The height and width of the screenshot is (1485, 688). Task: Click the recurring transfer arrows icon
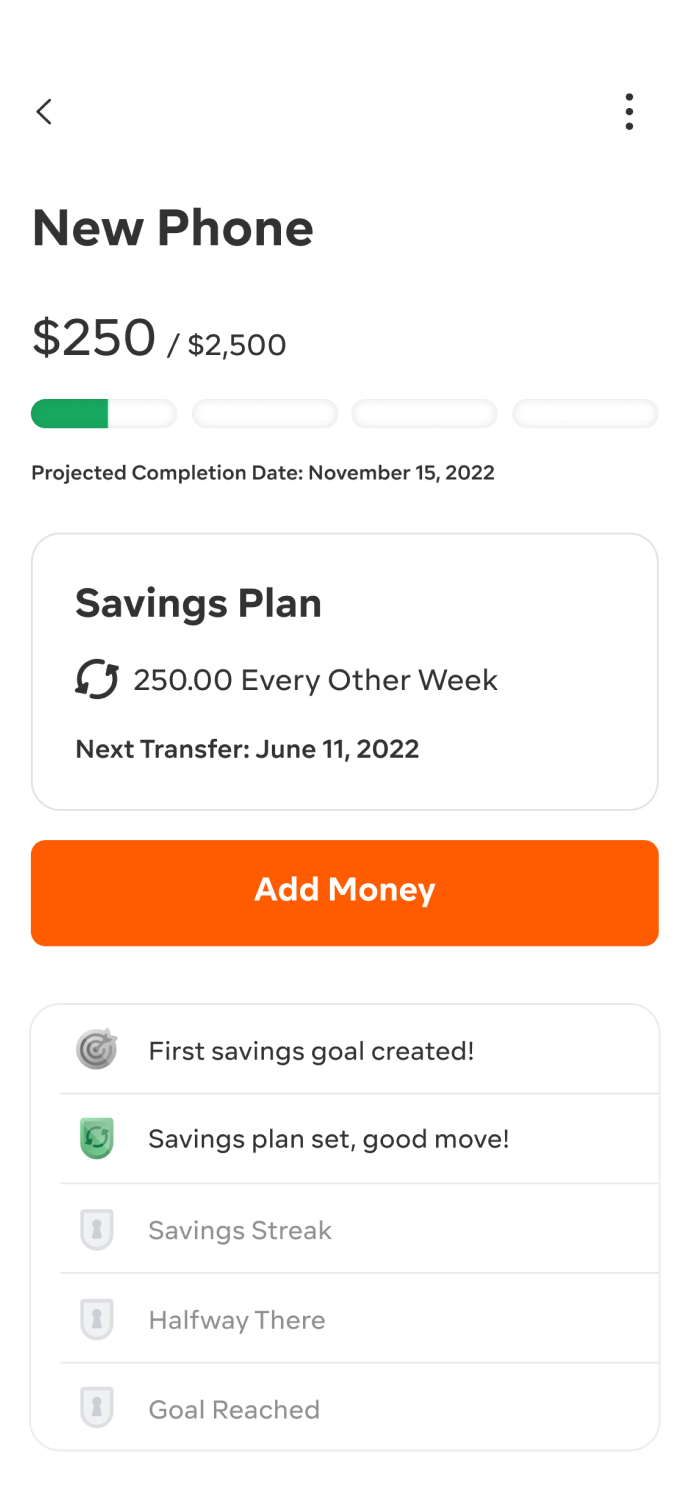coord(97,680)
